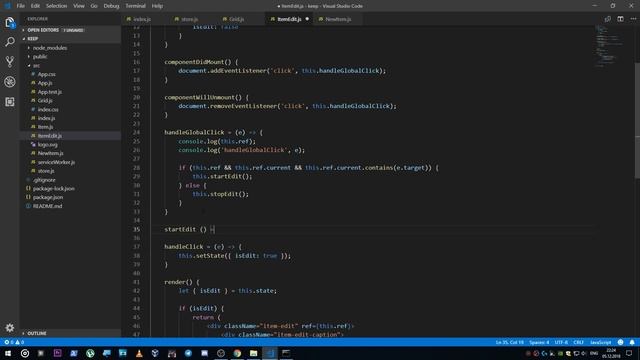
Task: Open the Help menu
Action: click(x=157, y=6)
